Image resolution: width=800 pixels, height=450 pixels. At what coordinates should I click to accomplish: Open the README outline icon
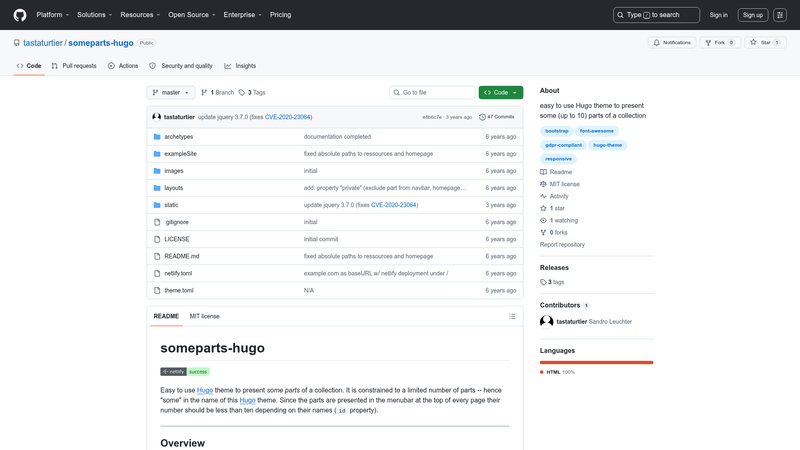tap(512, 316)
